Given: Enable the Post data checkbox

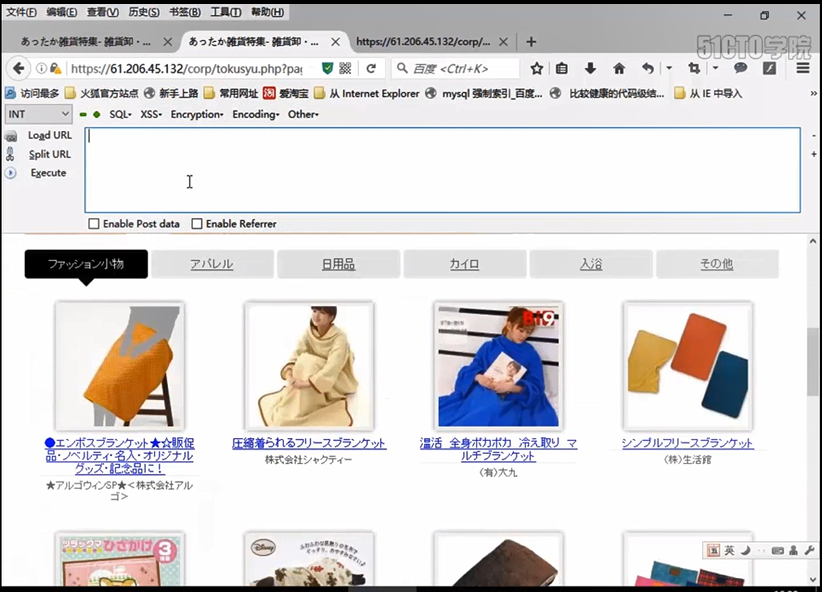Looking at the screenshot, I should pyautogui.click(x=94, y=223).
